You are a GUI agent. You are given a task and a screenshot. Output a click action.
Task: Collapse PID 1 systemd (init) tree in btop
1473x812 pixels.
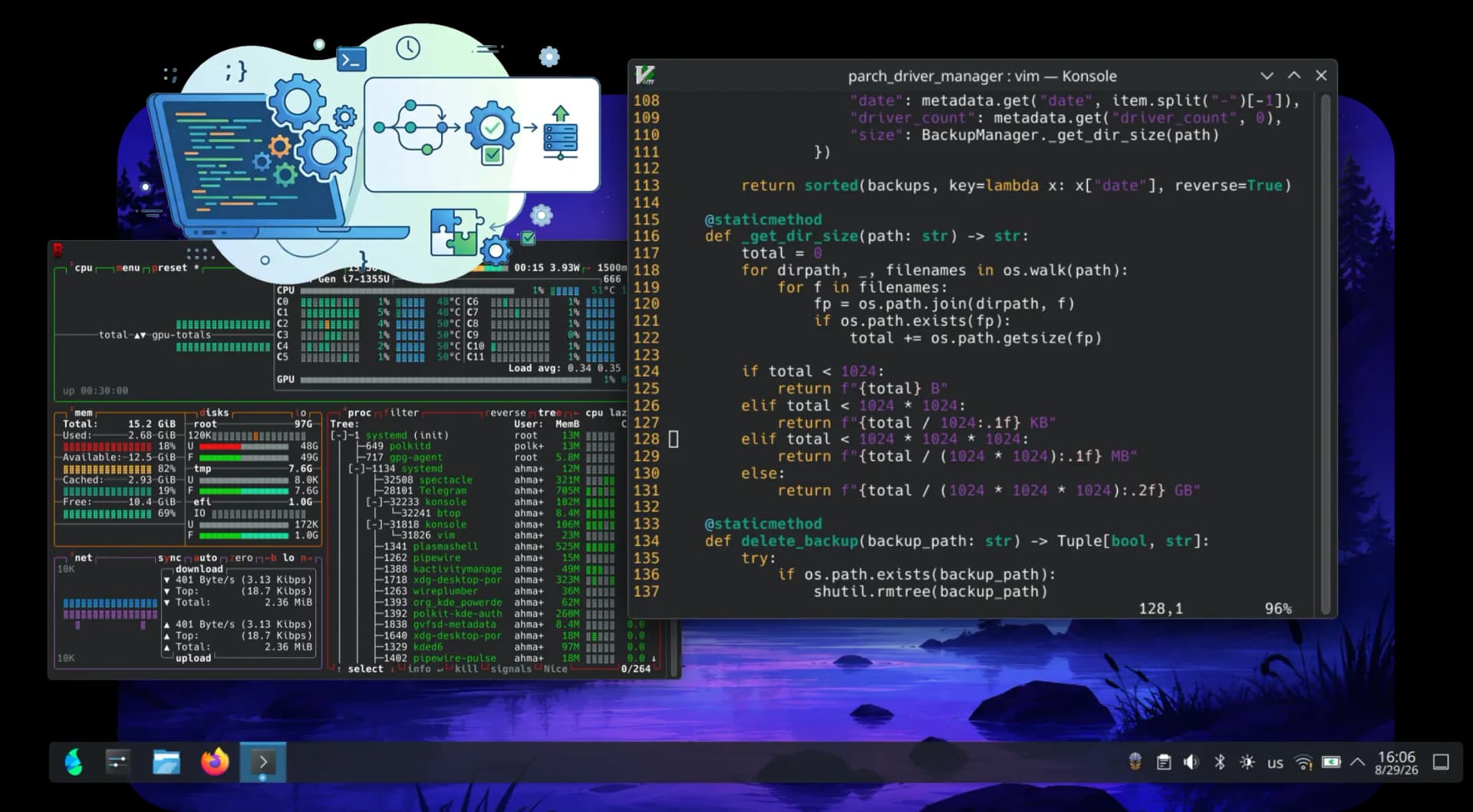click(x=339, y=435)
